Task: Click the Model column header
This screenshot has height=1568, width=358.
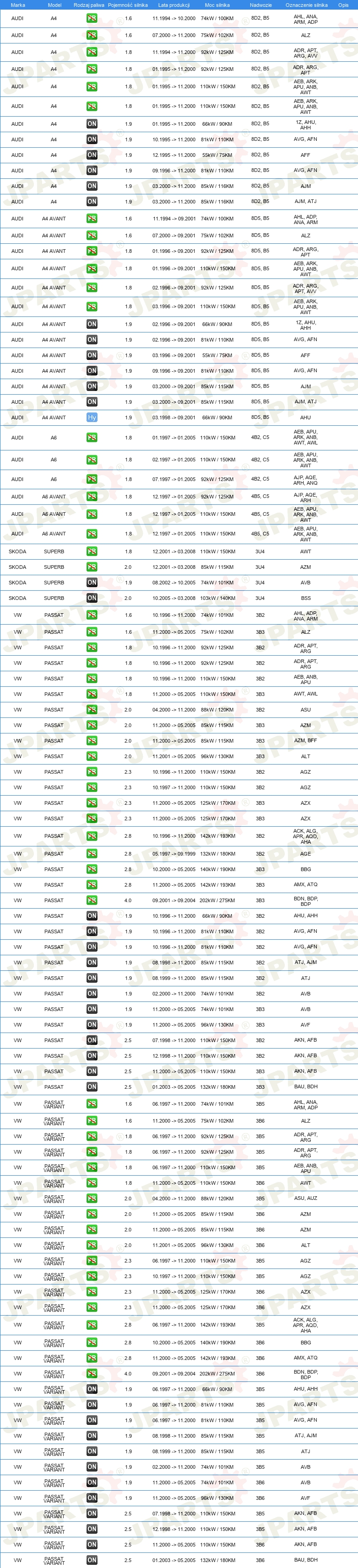Action: tap(54, 5)
